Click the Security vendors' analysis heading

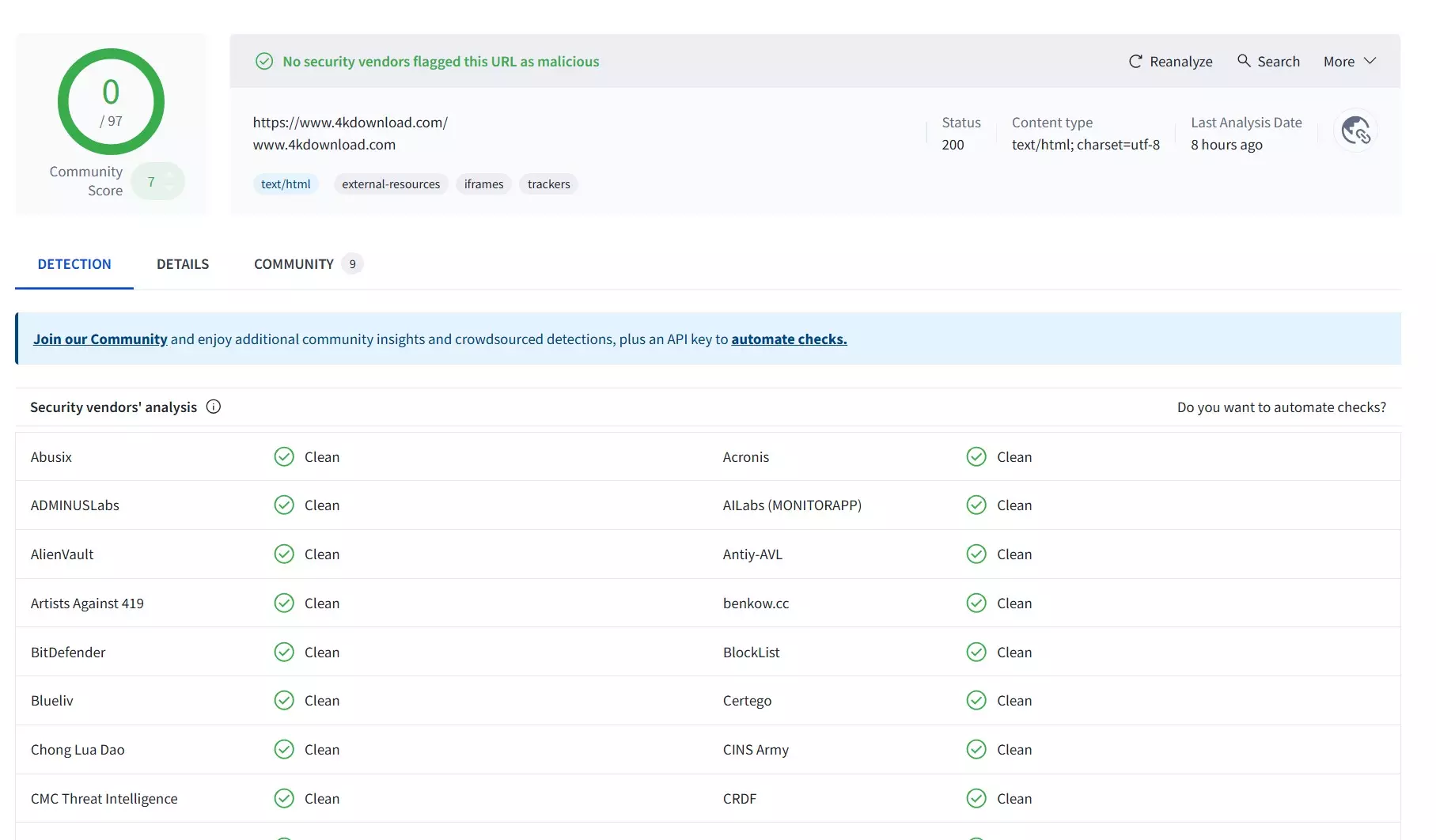pyautogui.click(x=113, y=407)
